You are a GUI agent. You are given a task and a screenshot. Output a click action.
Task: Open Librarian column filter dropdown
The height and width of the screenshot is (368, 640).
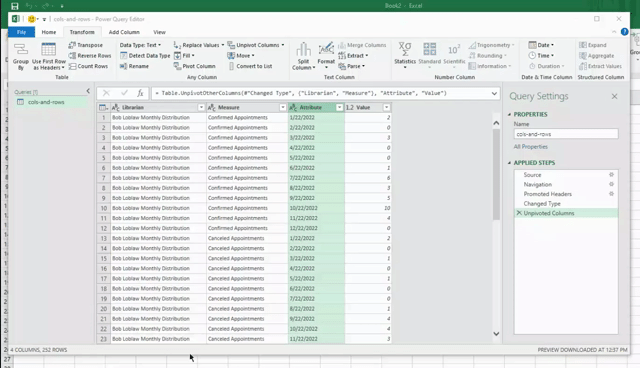[x=201, y=107]
